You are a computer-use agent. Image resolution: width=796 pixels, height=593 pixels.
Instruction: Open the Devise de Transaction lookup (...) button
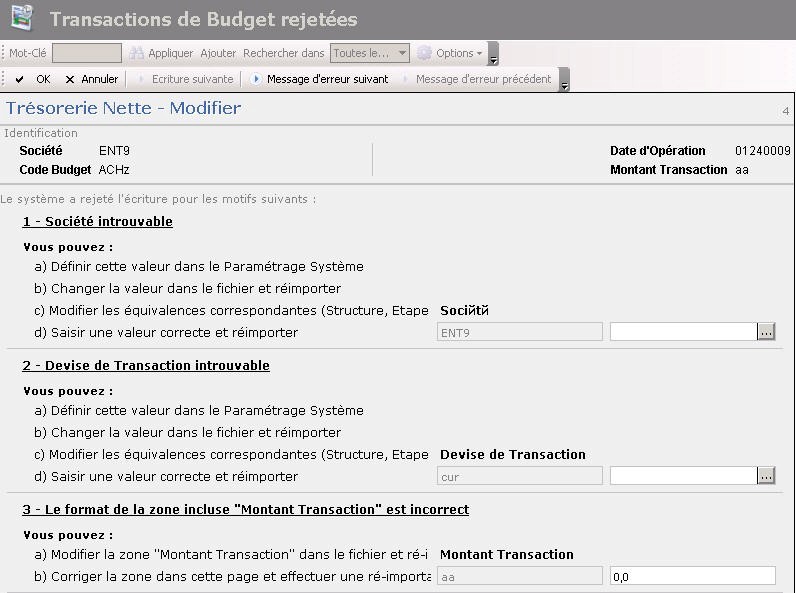point(766,476)
